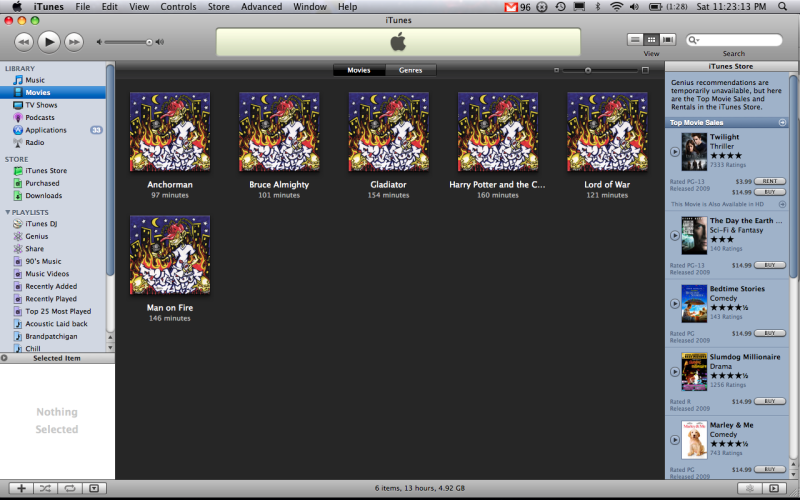
Task: Open the Advanced menu
Action: pos(261,7)
